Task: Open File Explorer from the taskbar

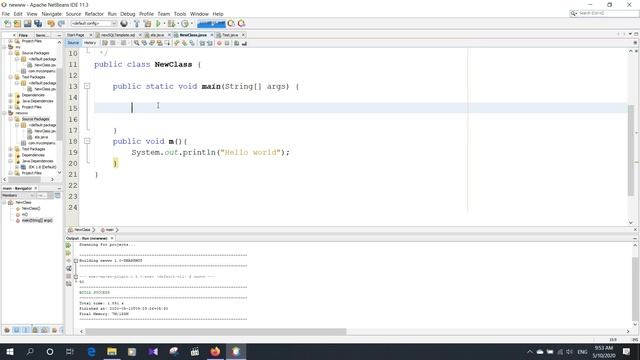Action: 112,351
